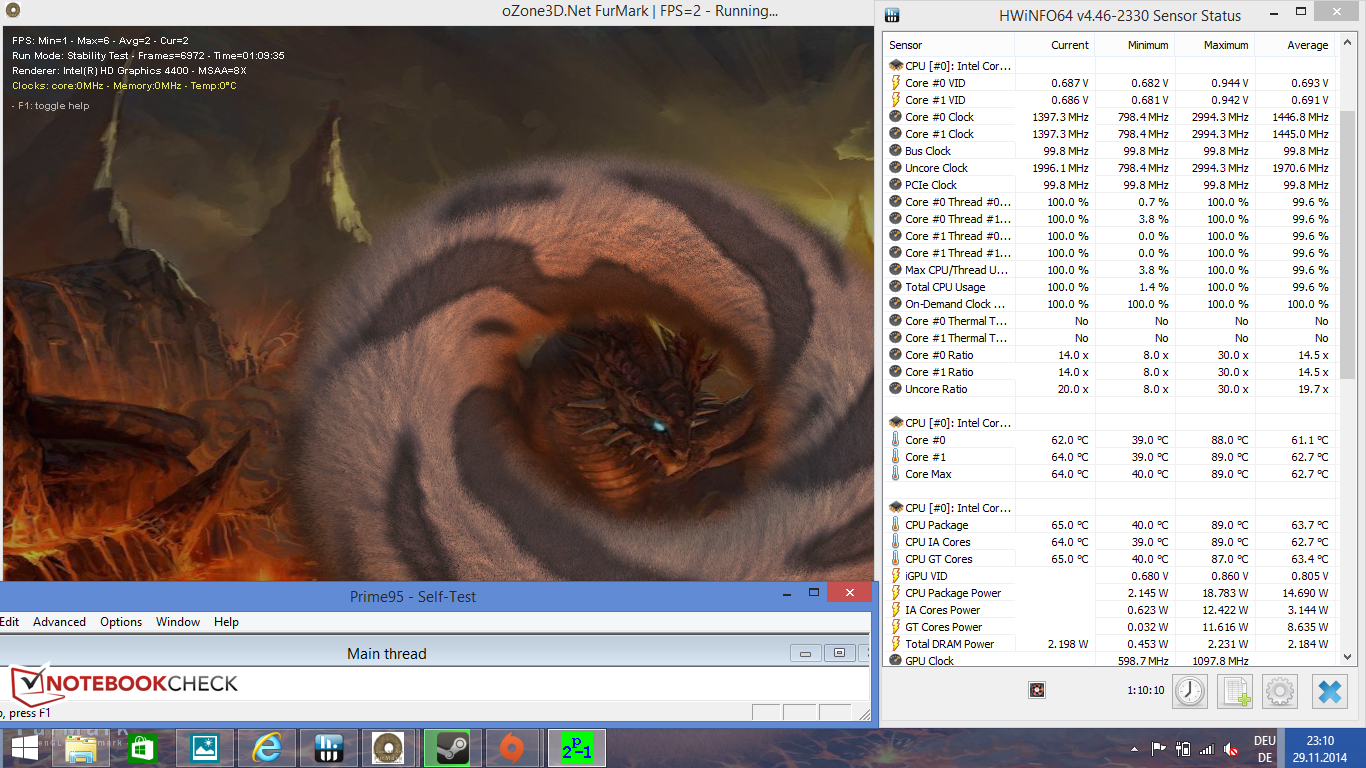Launch the Windows Store taskbar icon

tap(142, 747)
